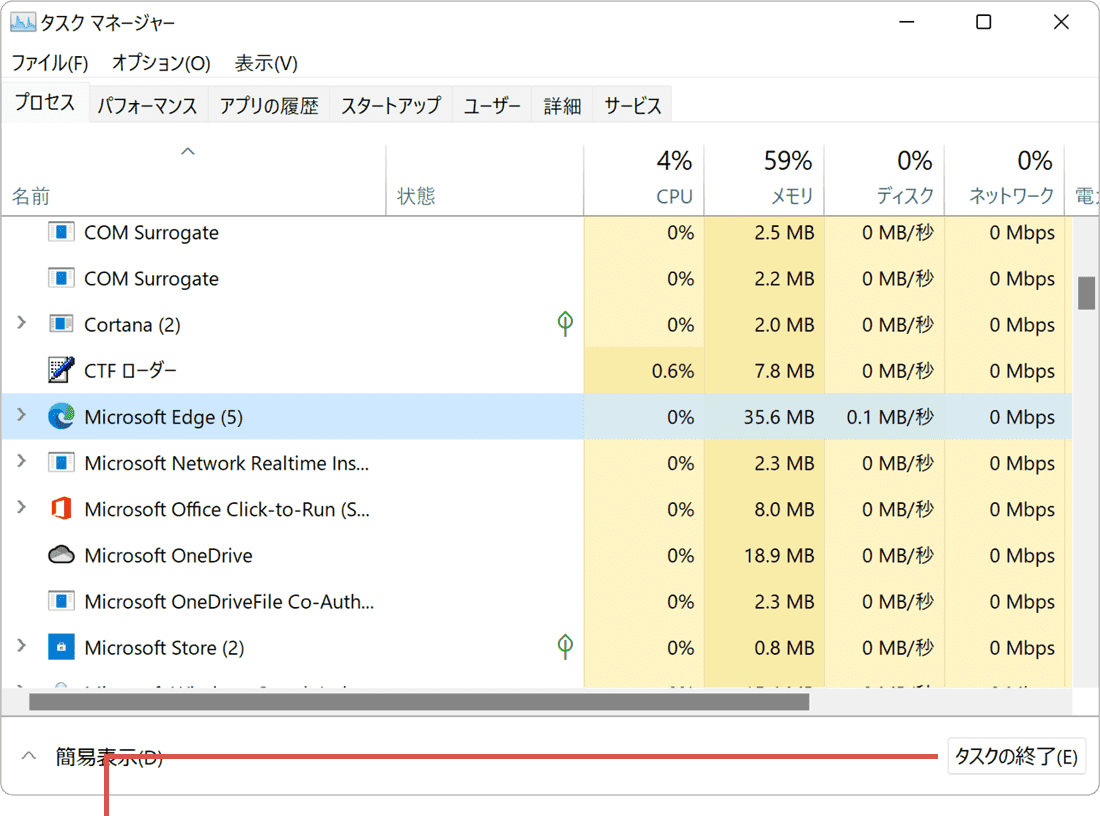Expand the Cortana (2) process group
Image resolution: width=1100 pixels, height=816 pixels.
(21, 325)
